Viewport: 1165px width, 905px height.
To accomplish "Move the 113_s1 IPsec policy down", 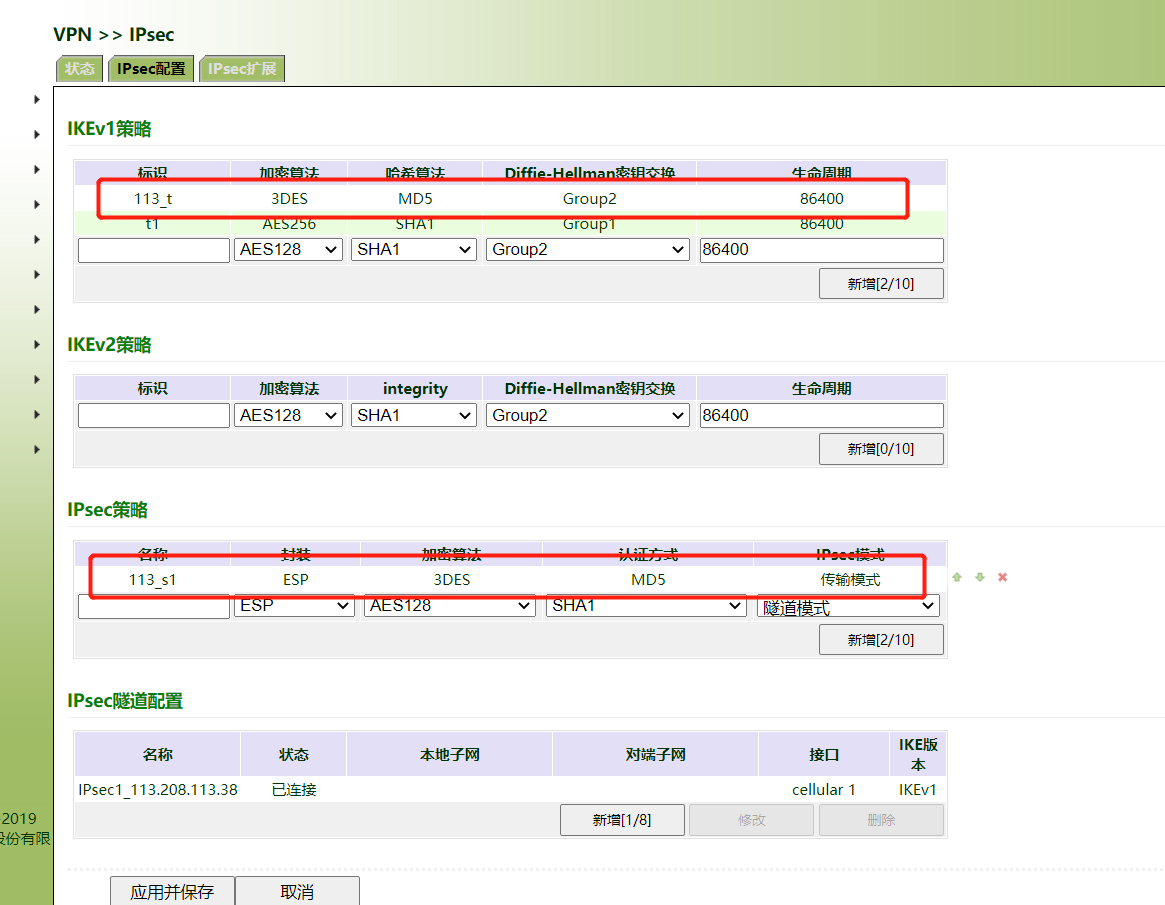I will [x=979, y=578].
